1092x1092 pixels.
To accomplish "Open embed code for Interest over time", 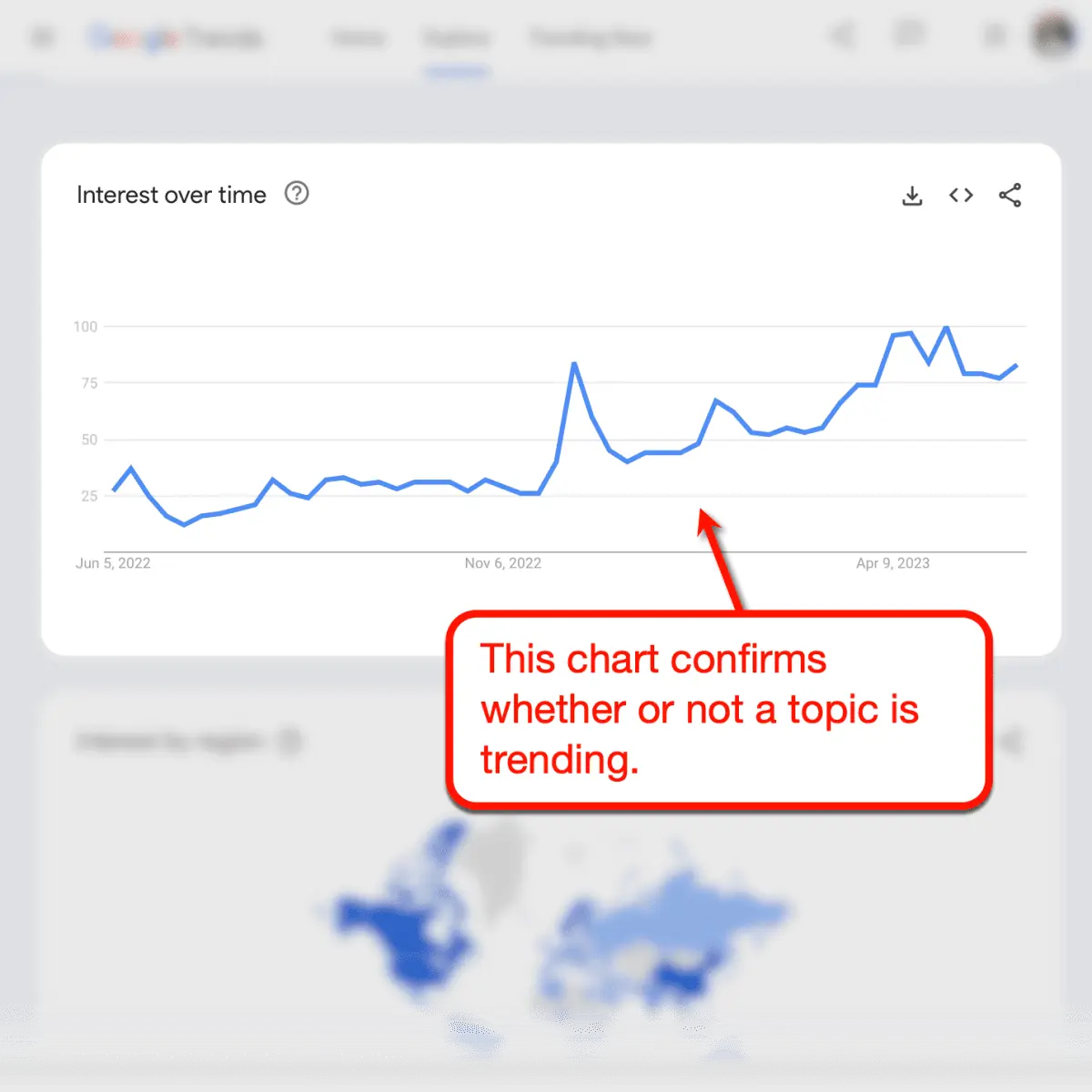I will coord(961,195).
